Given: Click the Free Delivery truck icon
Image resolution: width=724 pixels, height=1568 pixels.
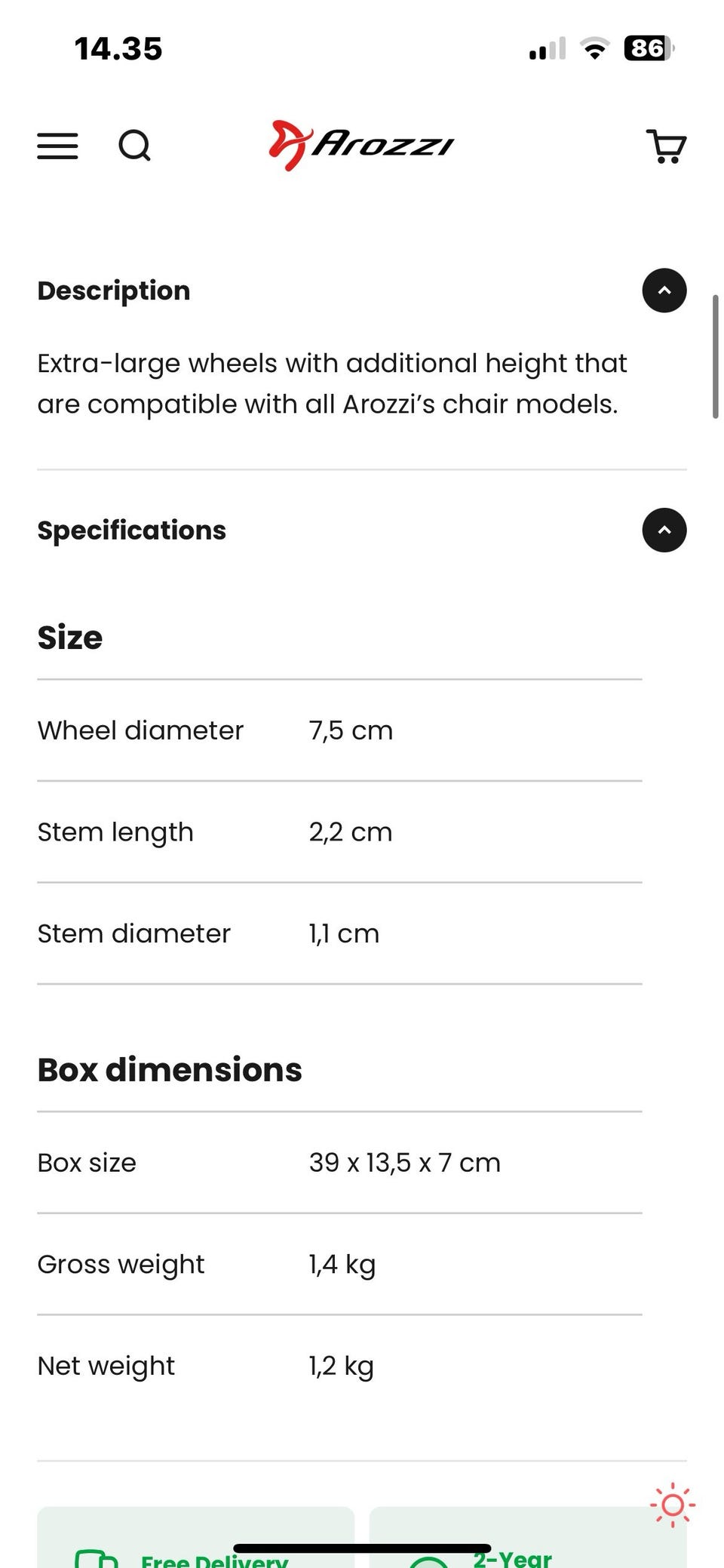Looking at the screenshot, I should 97,1559.
